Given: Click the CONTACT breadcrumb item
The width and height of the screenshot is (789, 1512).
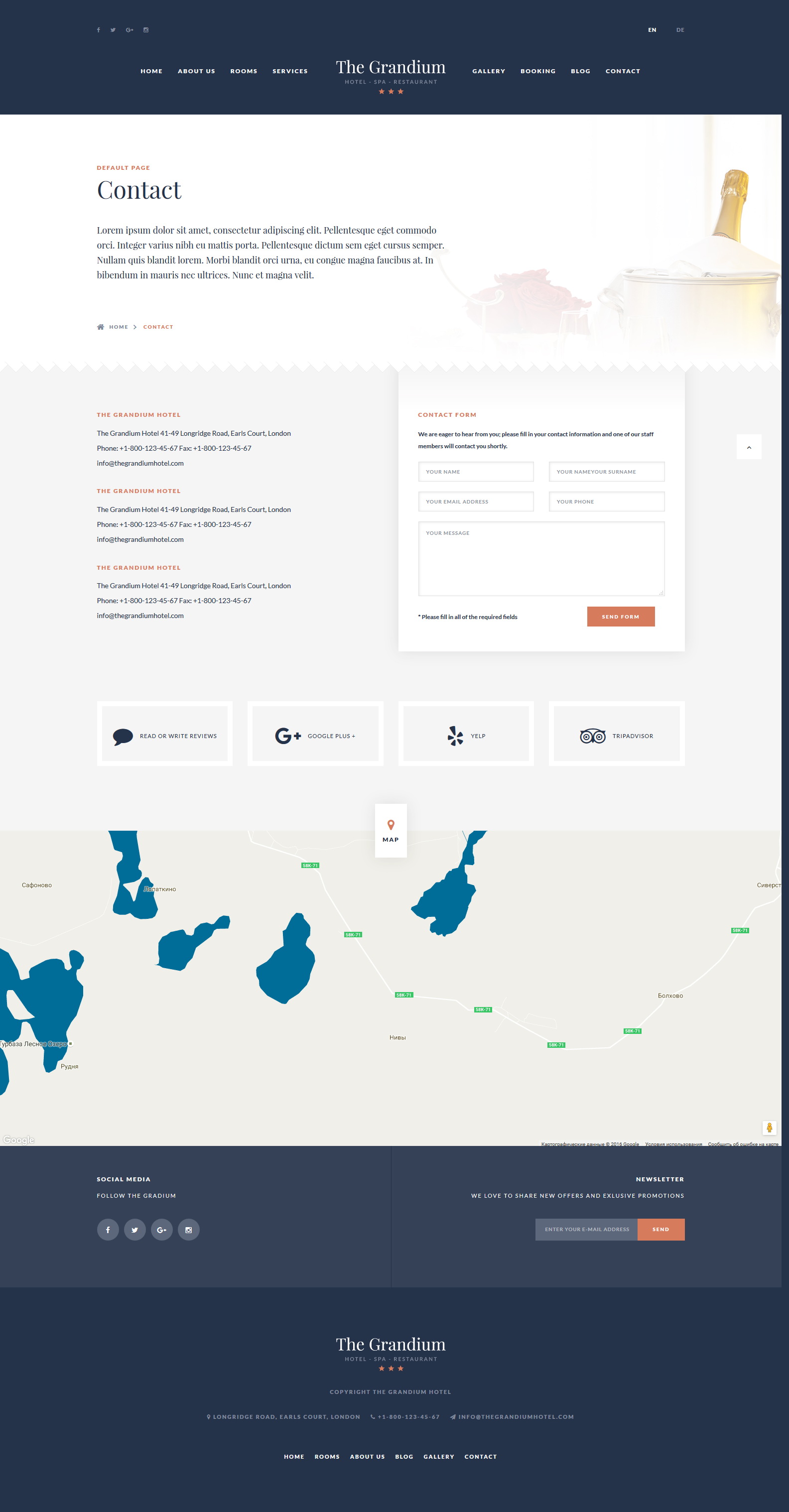Looking at the screenshot, I should 158,327.
